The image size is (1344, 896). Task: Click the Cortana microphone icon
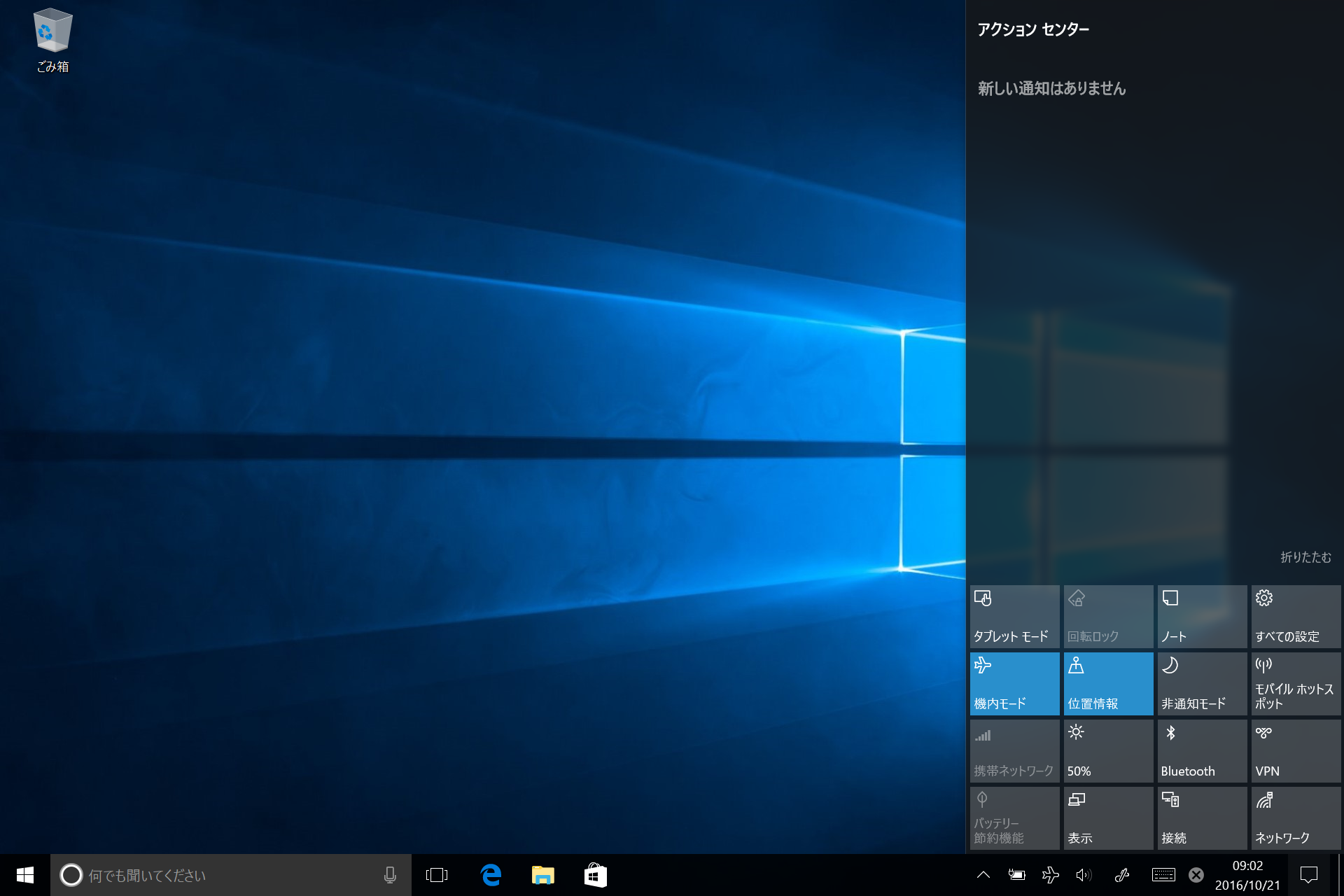pyautogui.click(x=390, y=875)
